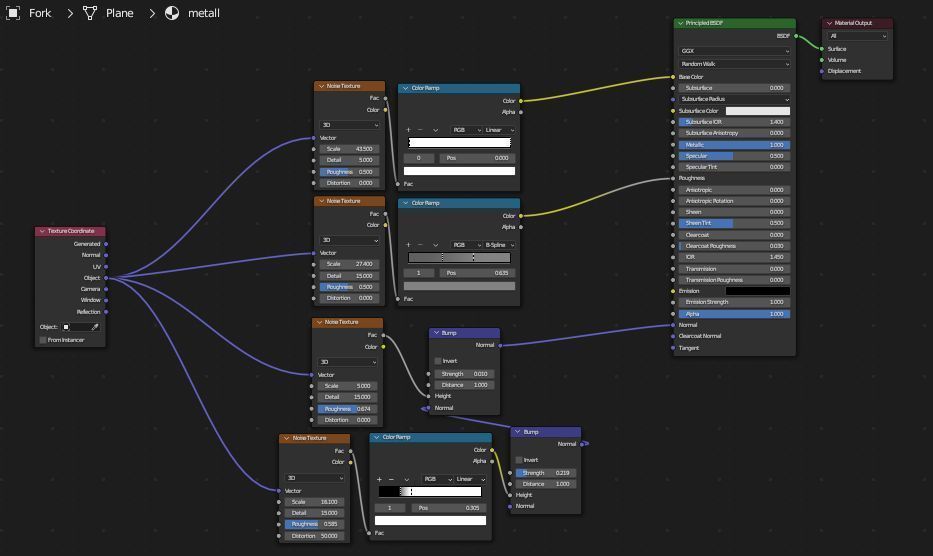Click the Subsurface Color white swatch
Viewport: 933px width, 556px height.
pyautogui.click(x=757, y=111)
